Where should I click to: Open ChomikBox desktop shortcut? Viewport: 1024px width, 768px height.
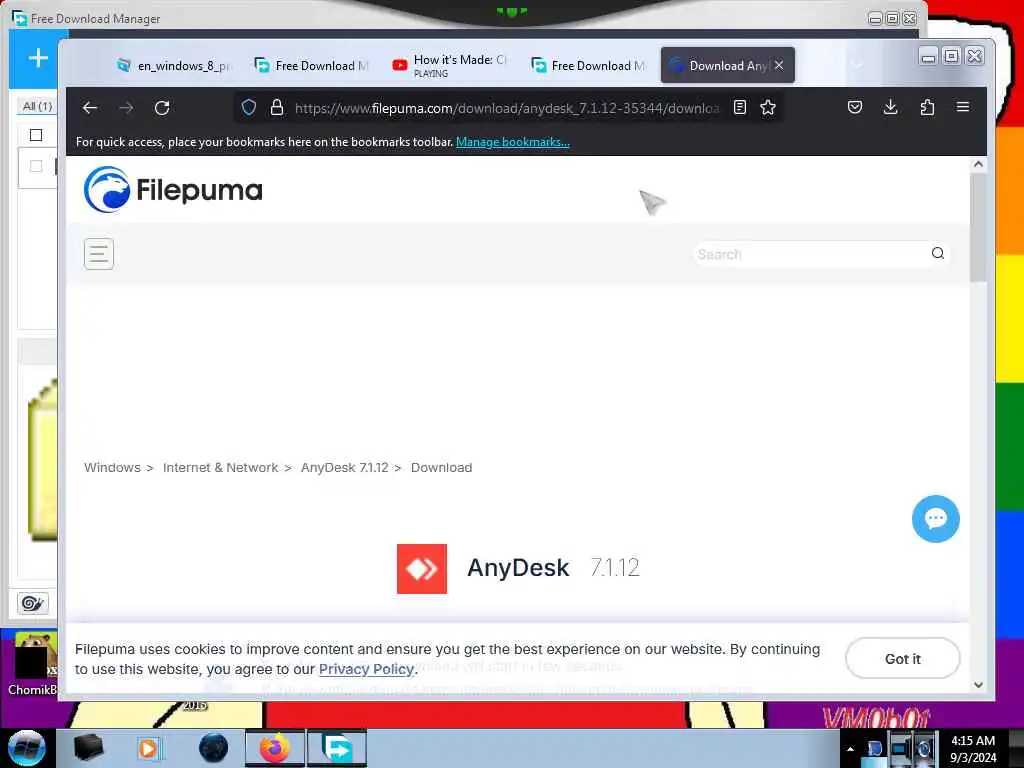click(x=31, y=664)
